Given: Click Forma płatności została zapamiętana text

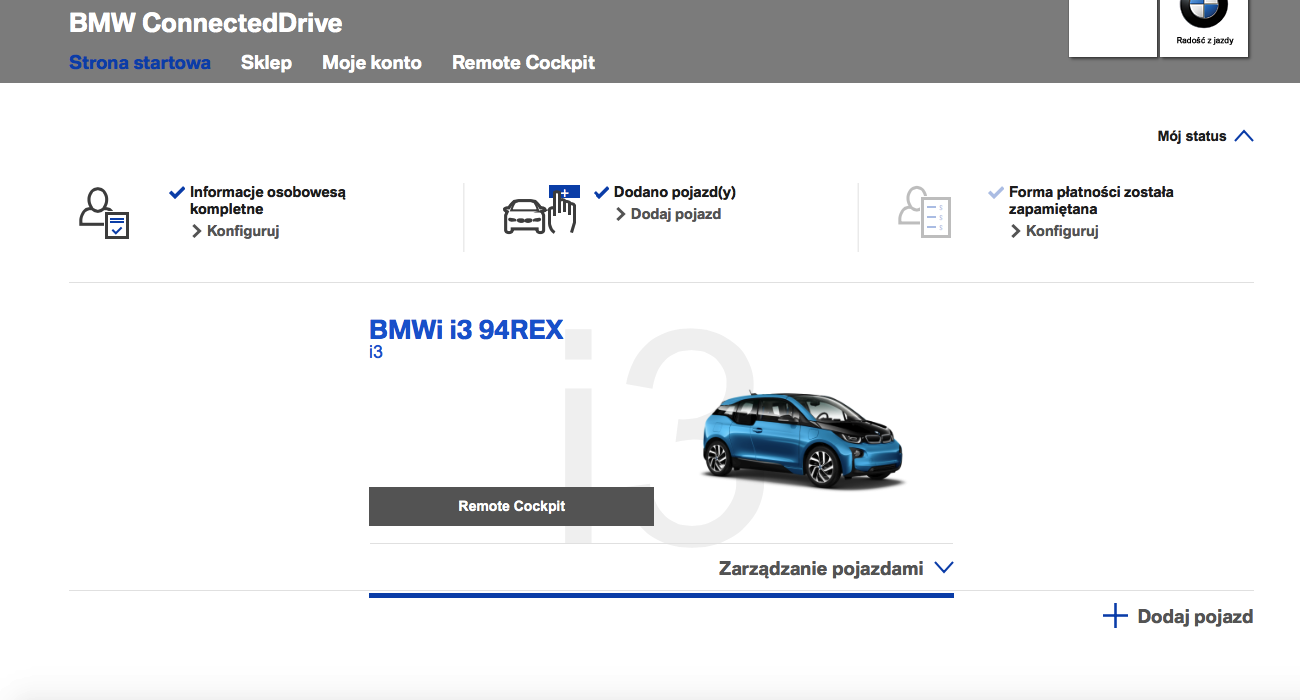Looking at the screenshot, I should click(x=1091, y=200).
